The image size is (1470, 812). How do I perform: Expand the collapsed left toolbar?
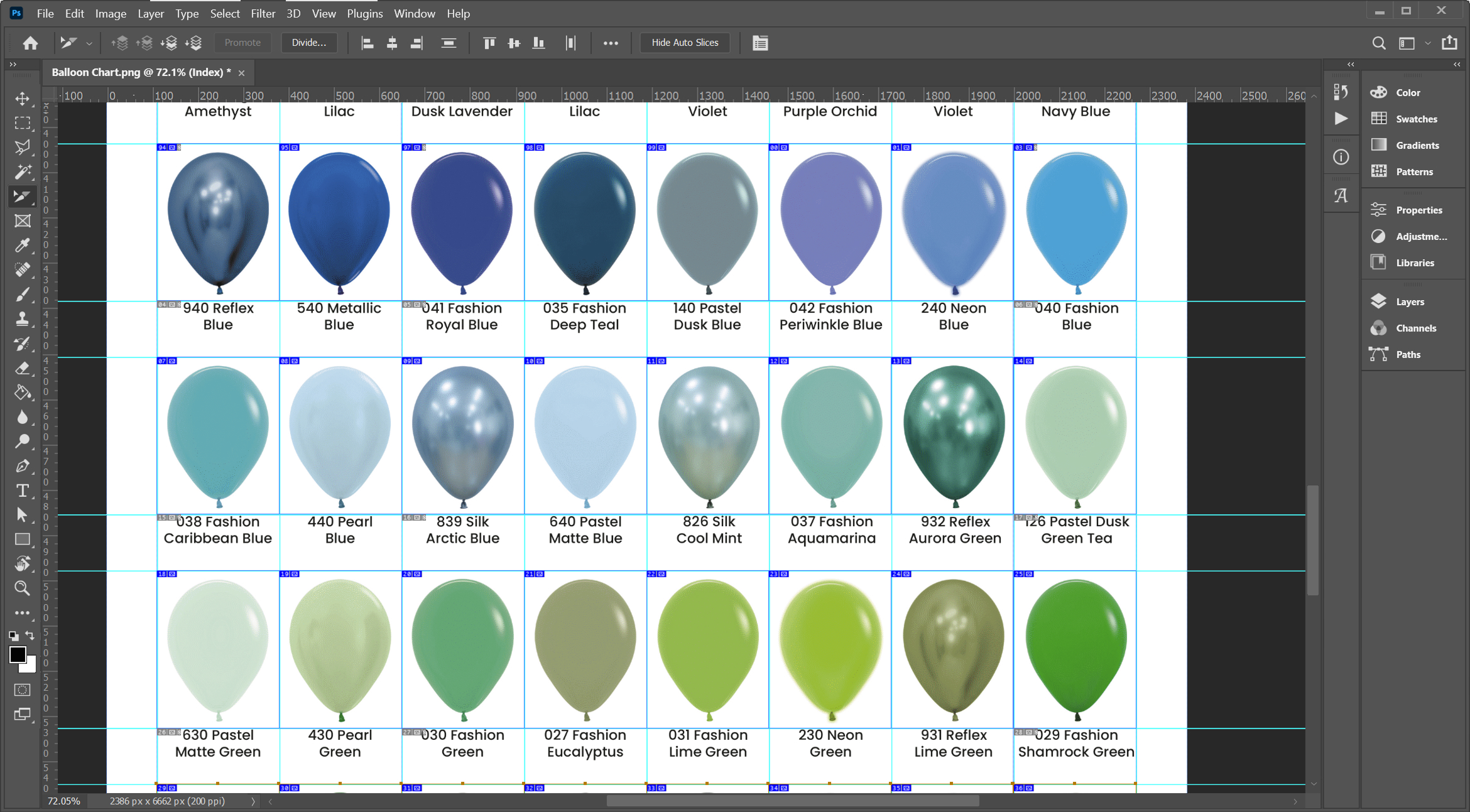[13, 64]
